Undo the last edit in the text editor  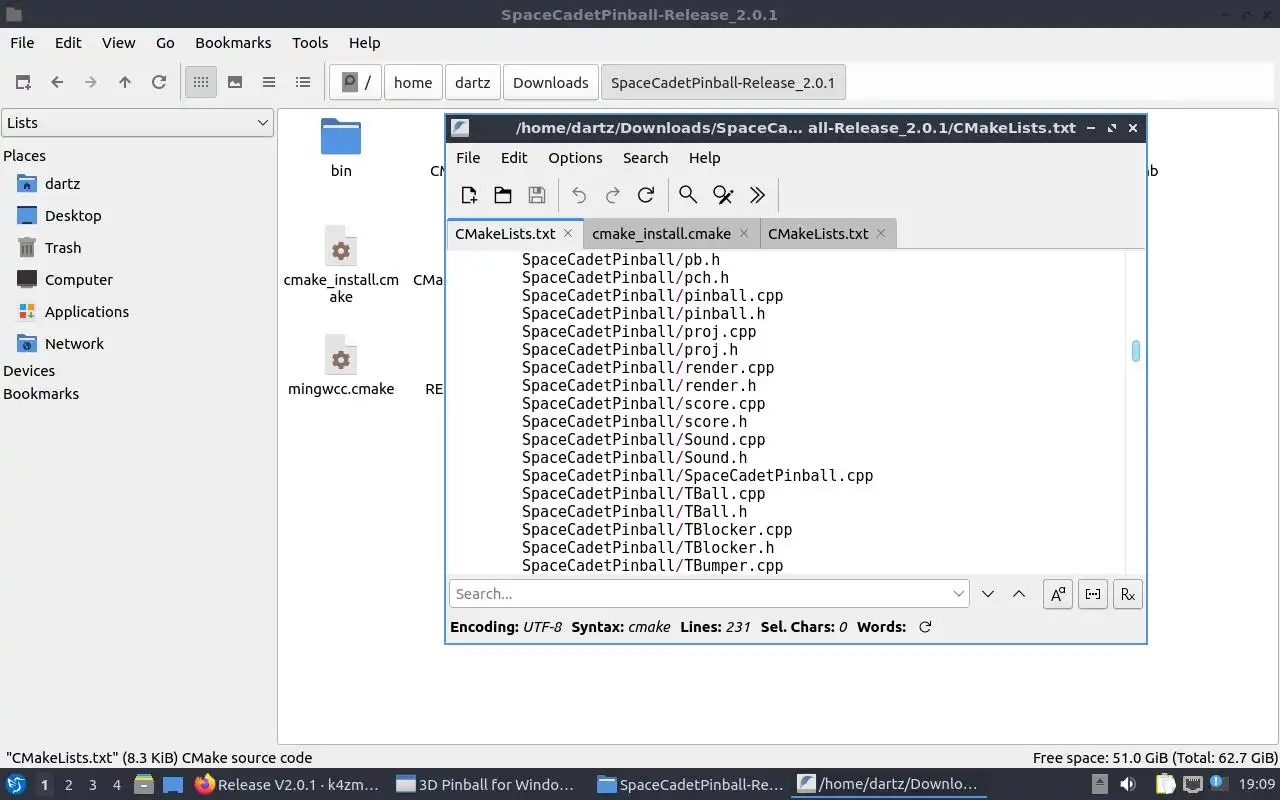579,195
